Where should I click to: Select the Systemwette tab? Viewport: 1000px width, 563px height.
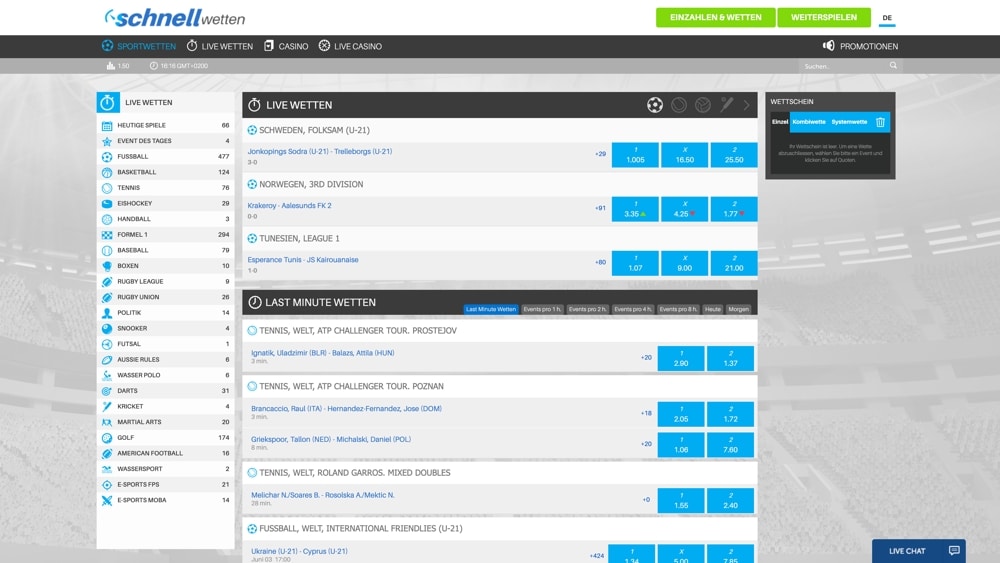(x=849, y=122)
